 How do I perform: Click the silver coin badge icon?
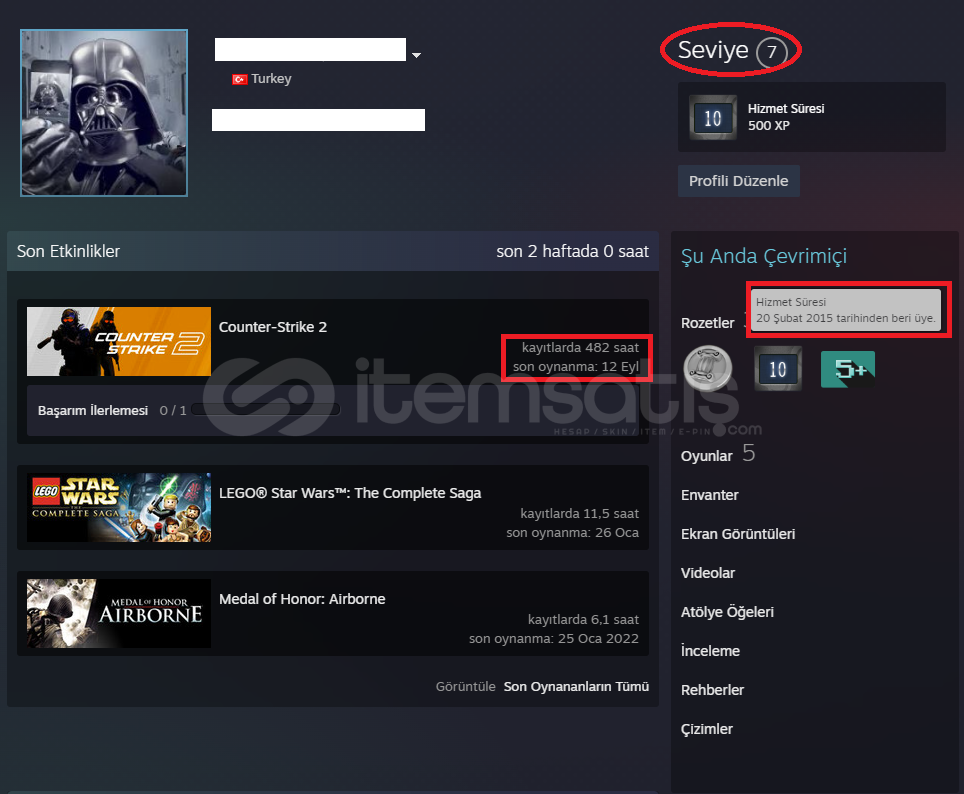[x=708, y=368]
